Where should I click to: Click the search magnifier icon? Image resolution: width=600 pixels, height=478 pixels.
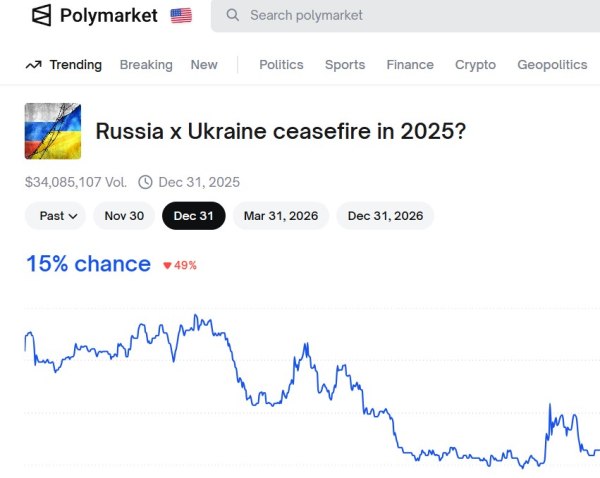tap(233, 15)
